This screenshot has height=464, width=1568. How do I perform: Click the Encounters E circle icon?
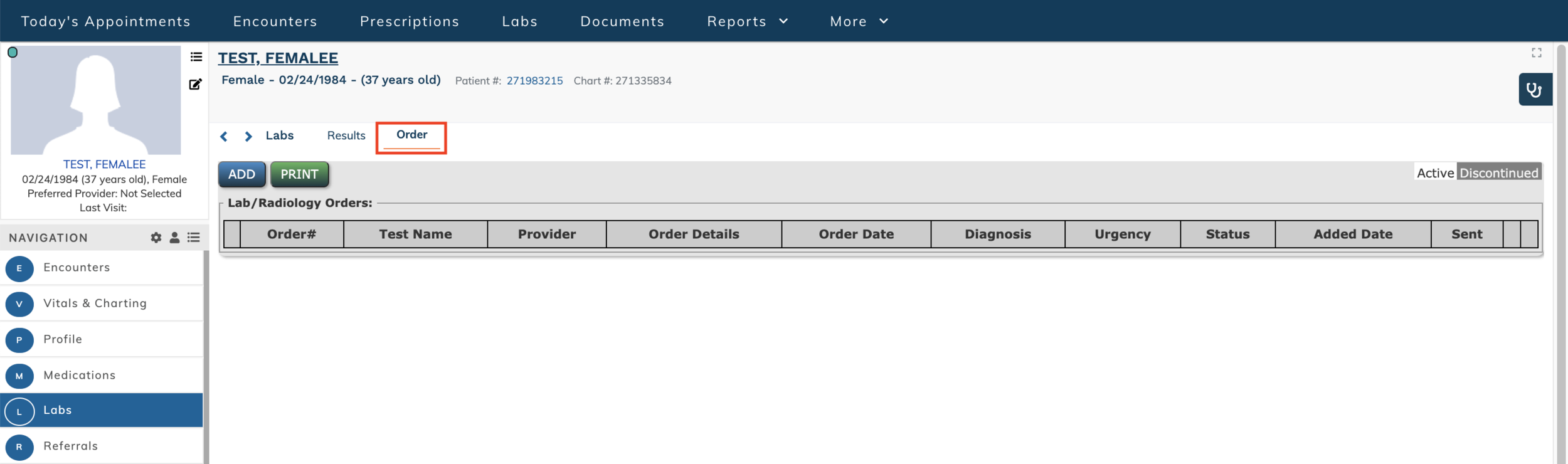[19, 268]
